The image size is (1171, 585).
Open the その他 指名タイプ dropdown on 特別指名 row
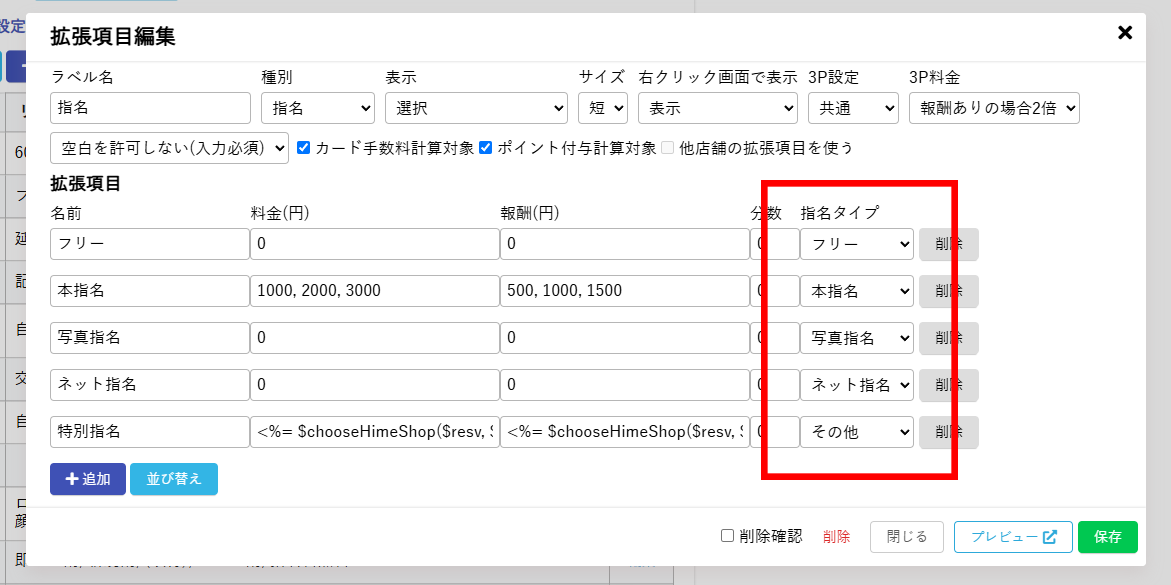coord(856,432)
